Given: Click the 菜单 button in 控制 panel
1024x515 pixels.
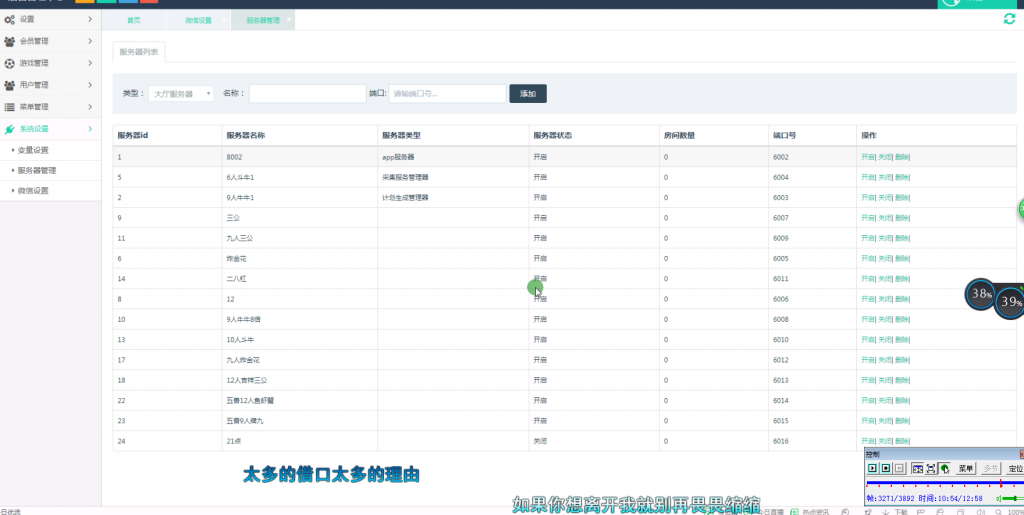Looking at the screenshot, I should 966,468.
